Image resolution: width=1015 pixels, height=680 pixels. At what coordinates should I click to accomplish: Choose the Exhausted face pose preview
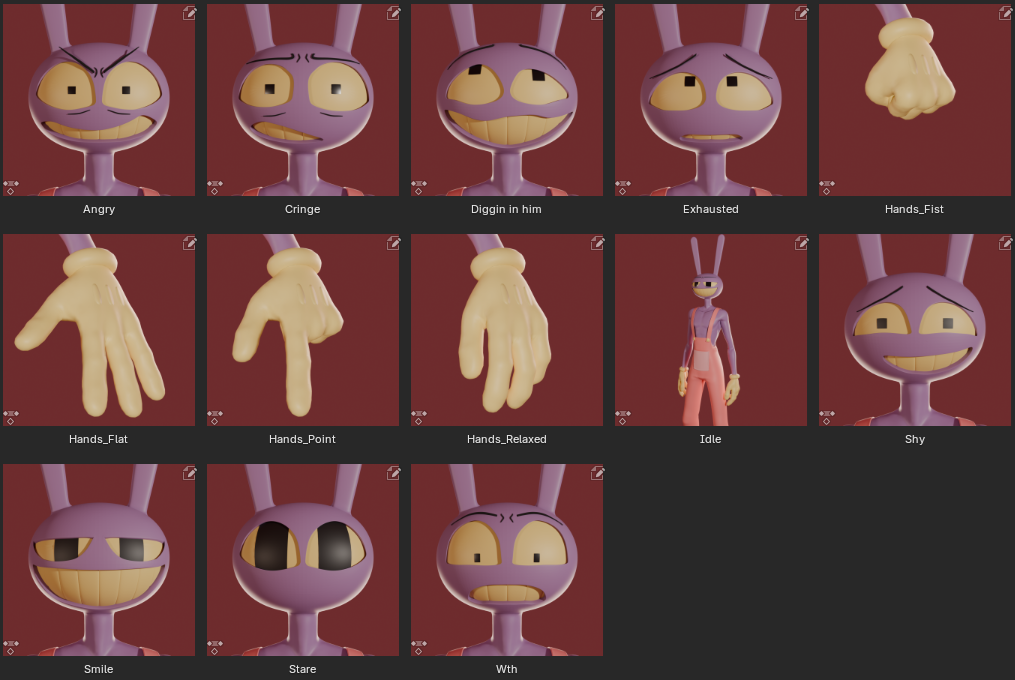click(x=711, y=100)
